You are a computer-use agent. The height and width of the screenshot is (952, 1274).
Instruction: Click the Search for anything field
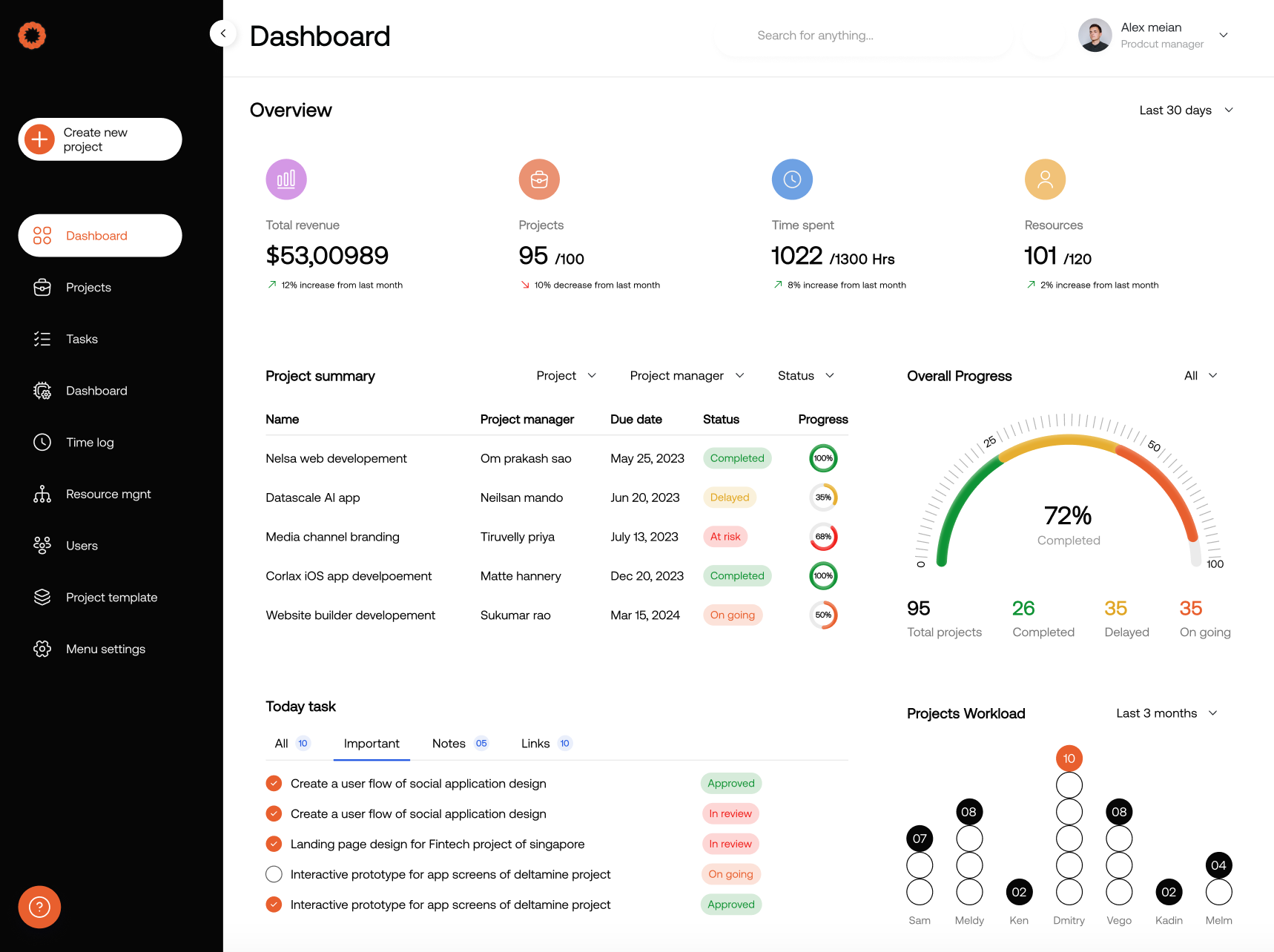[860, 36]
